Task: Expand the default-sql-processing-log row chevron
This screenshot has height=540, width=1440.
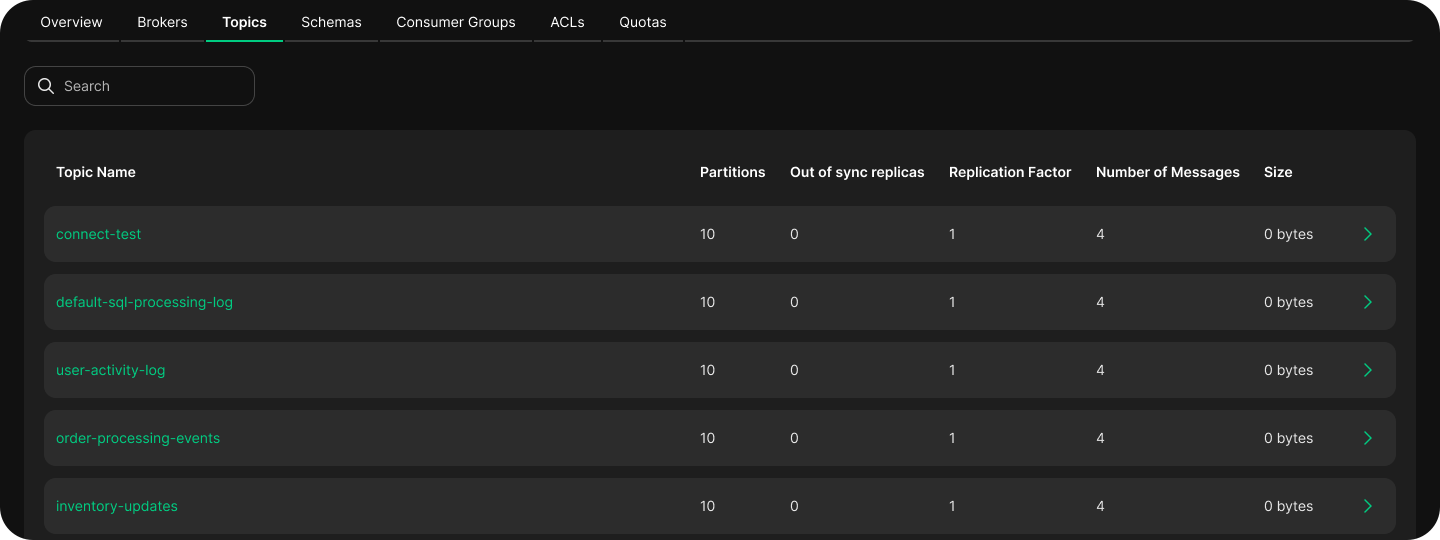Action: 1368,302
